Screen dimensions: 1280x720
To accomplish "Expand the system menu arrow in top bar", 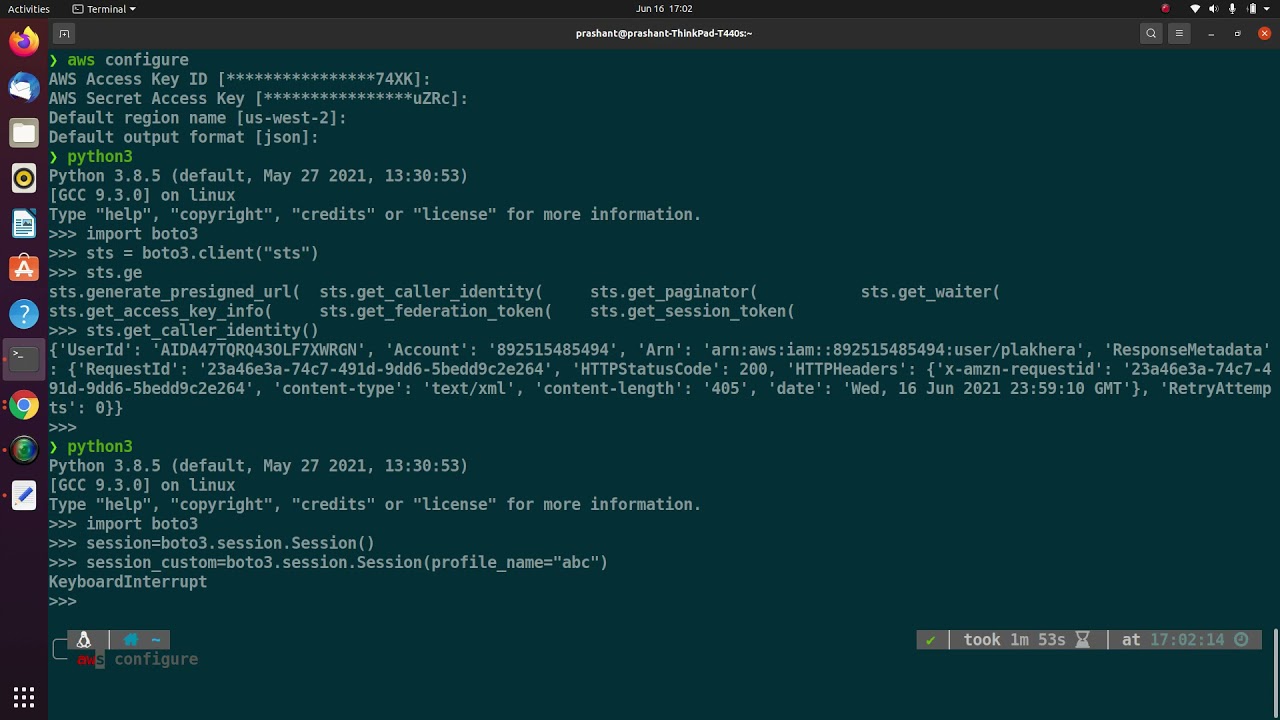I will (1268, 8).
